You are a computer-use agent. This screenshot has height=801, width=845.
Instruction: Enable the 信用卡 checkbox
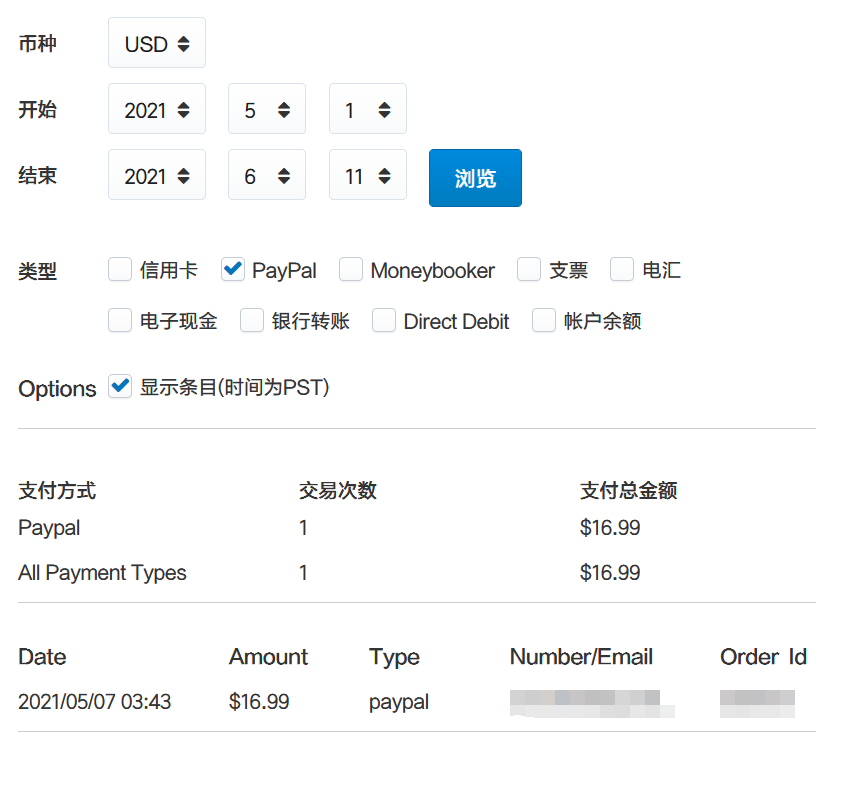(x=121, y=269)
